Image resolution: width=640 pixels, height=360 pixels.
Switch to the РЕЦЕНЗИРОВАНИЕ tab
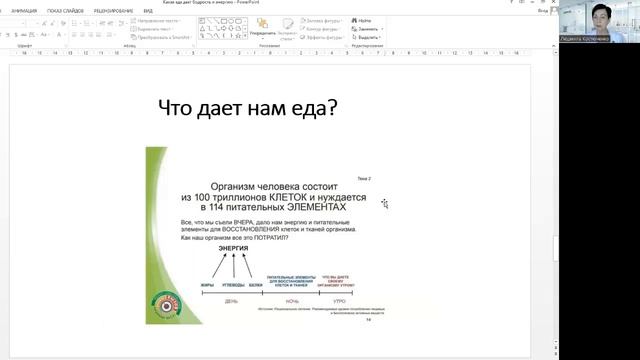click(x=113, y=11)
